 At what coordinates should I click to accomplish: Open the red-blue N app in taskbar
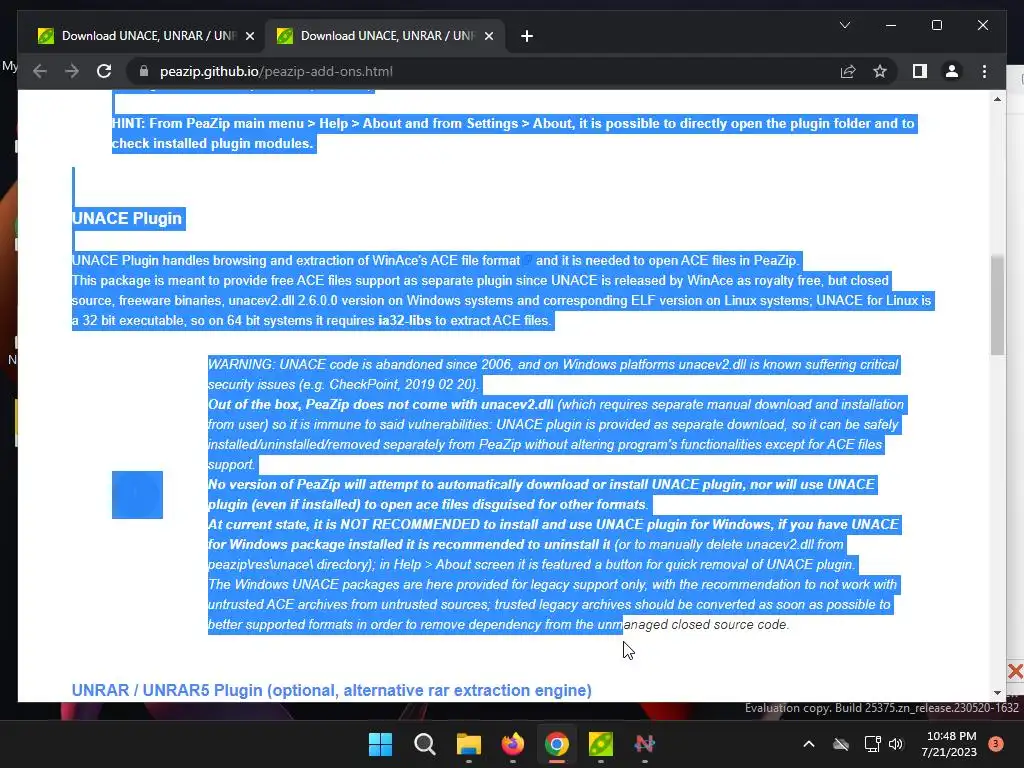[645, 744]
